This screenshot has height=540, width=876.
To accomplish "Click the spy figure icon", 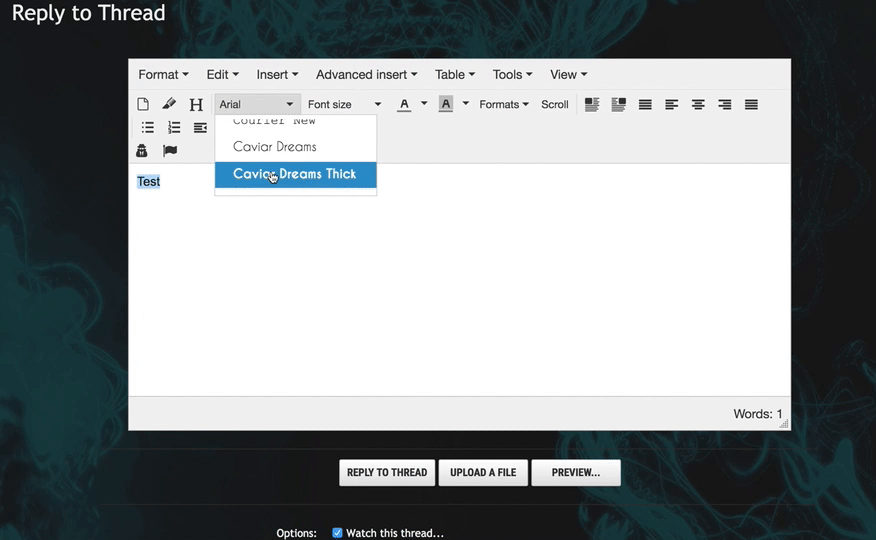I will point(142,150).
